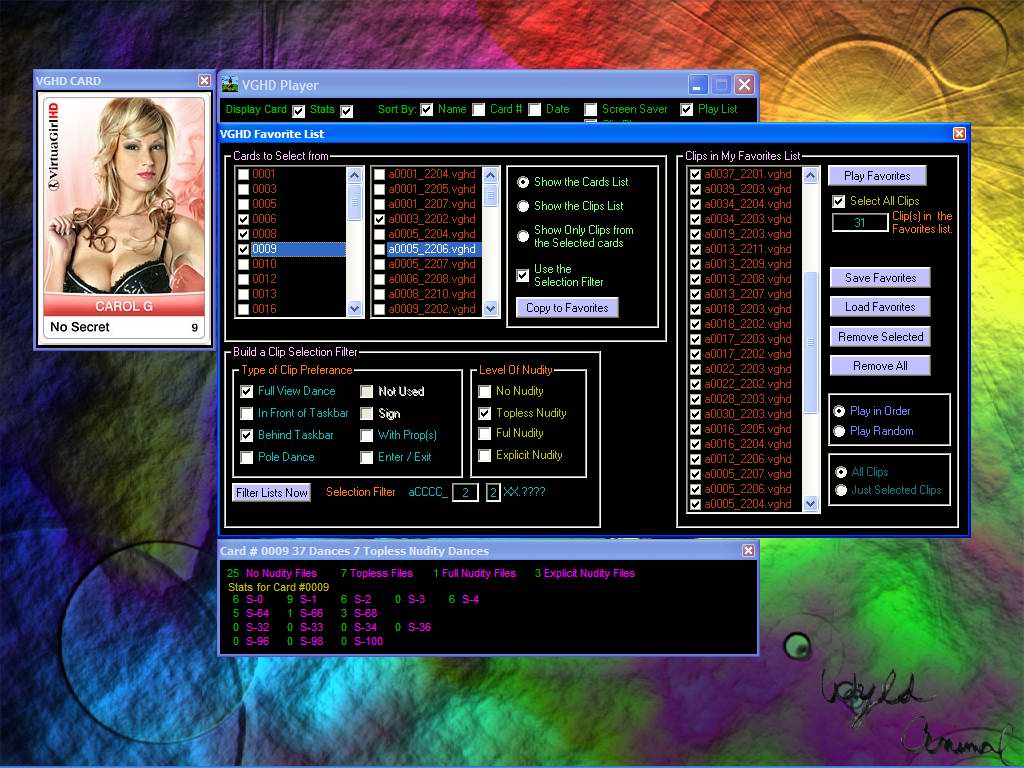Screen dimensions: 1024x768
Task: Close the Card # 0009 stats window
Action: pyautogui.click(x=748, y=551)
